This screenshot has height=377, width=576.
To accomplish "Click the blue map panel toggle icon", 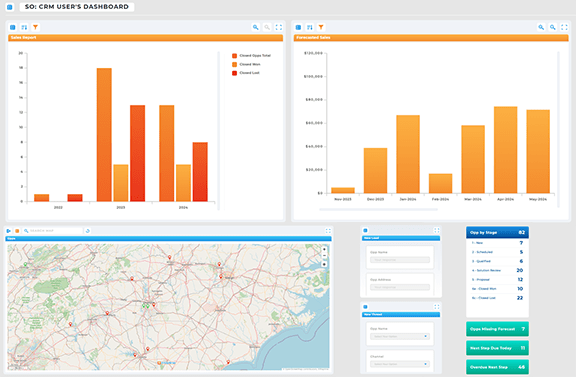I will tap(9, 231).
